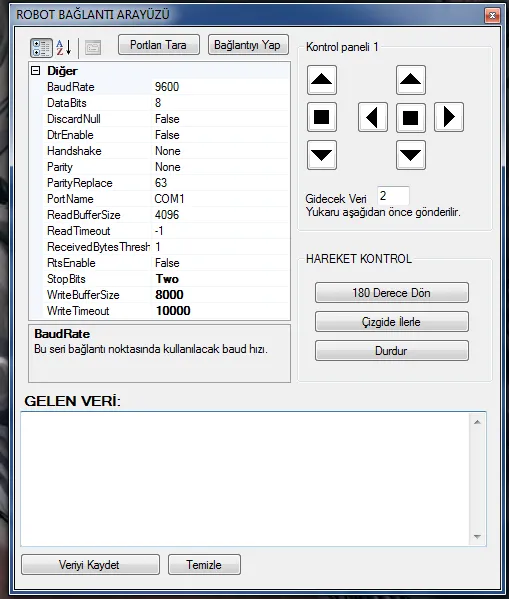This screenshot has height=599, width=509.
Task: Click the 8000 WriteBufferSize value
Action: pyautogui.click(x=169, y=295)
